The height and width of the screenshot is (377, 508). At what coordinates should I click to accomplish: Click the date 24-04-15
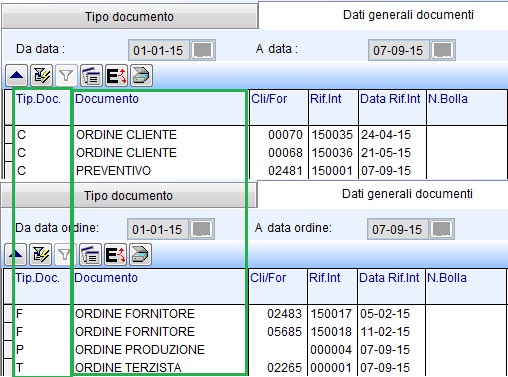point(386,135)
